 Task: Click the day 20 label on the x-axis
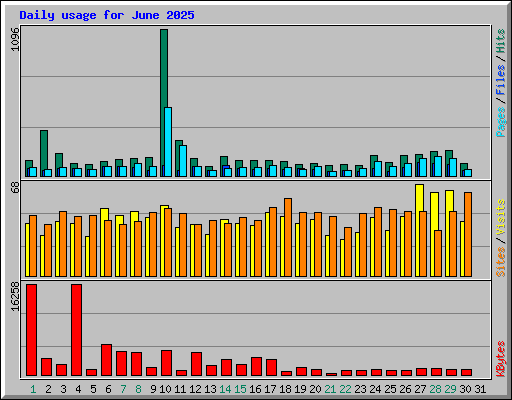315,389
